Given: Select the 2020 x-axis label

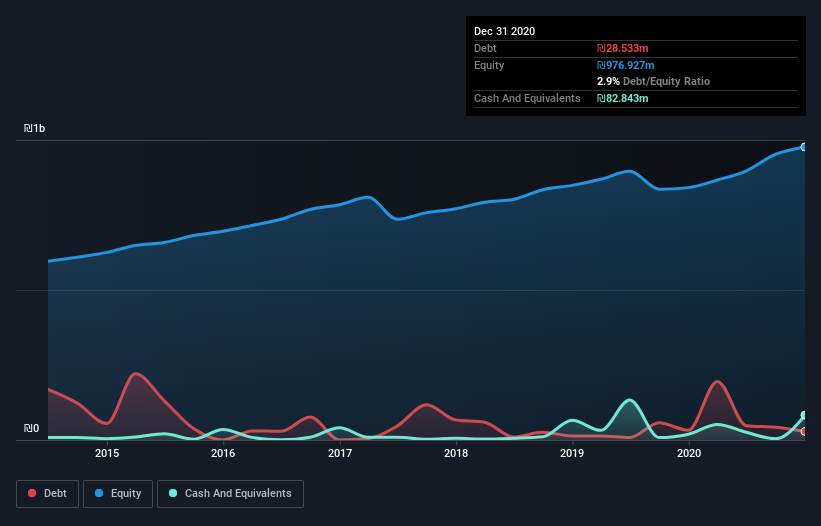Looking at the screenshot, I should coord(689,453).
